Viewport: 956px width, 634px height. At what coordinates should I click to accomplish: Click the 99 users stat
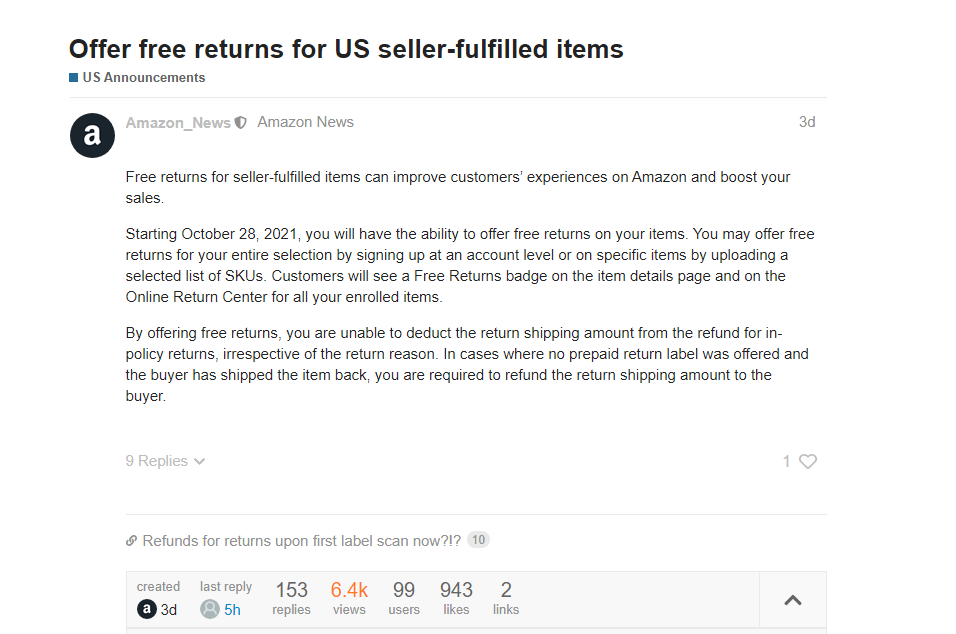pyautogui.click(x=403, y=598)
